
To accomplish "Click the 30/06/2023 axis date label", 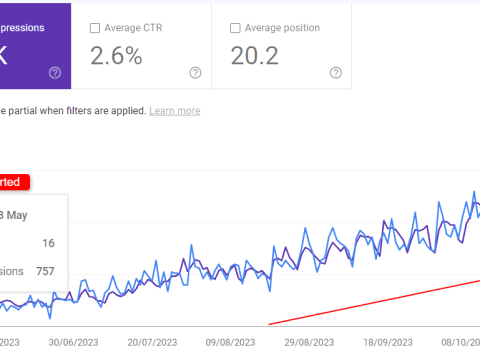I will click(73, 342).
